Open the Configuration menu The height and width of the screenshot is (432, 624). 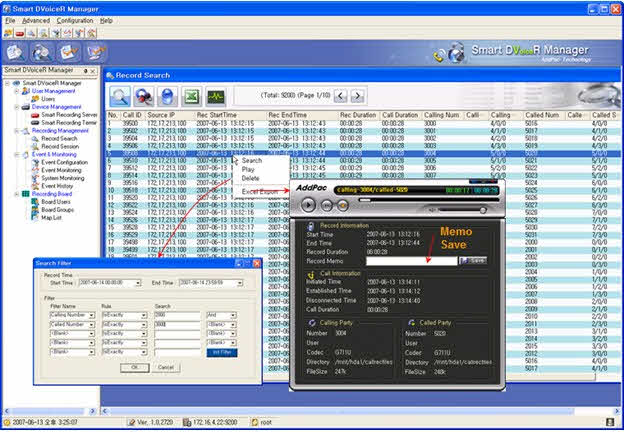[74, 20]
